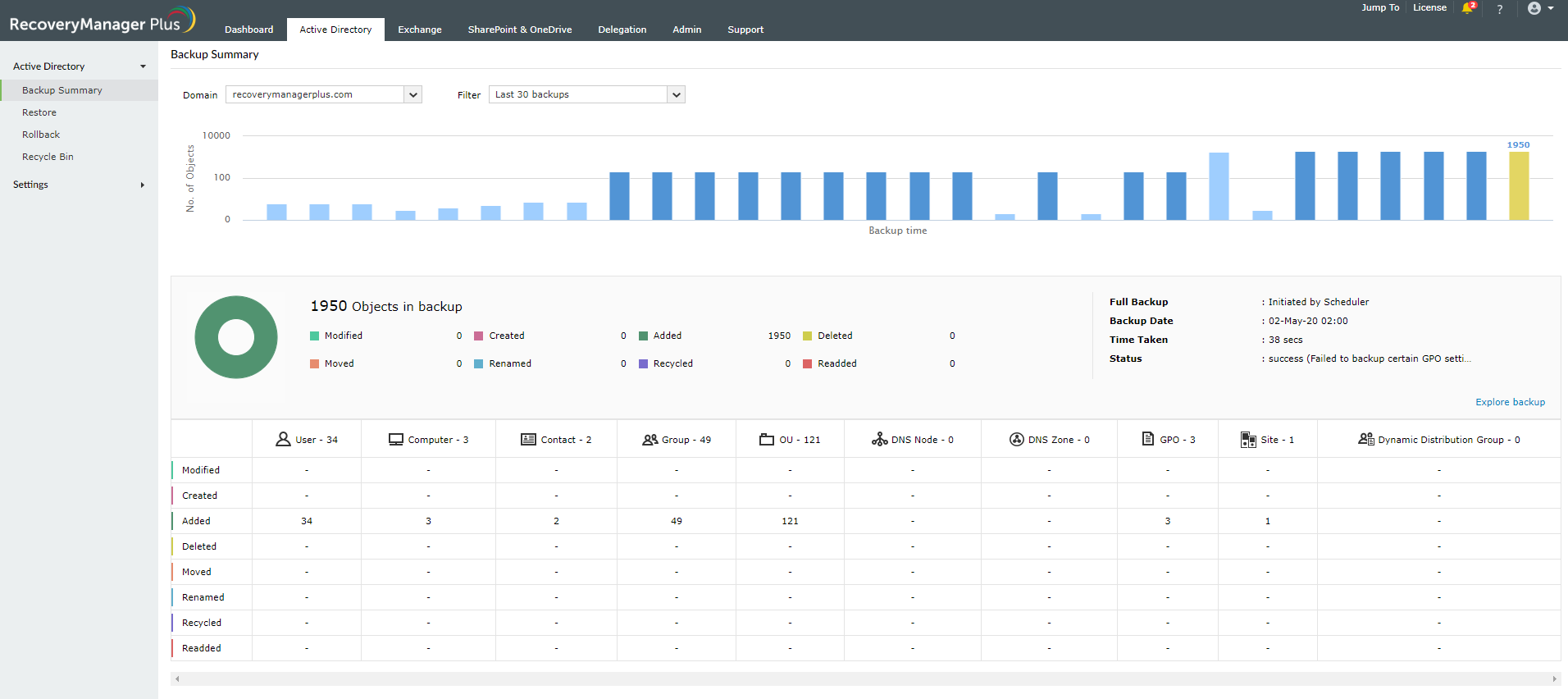Click the Group column people icon
Image resolution: width=1568 pixels, height=699 pixels.
[650, 440]
